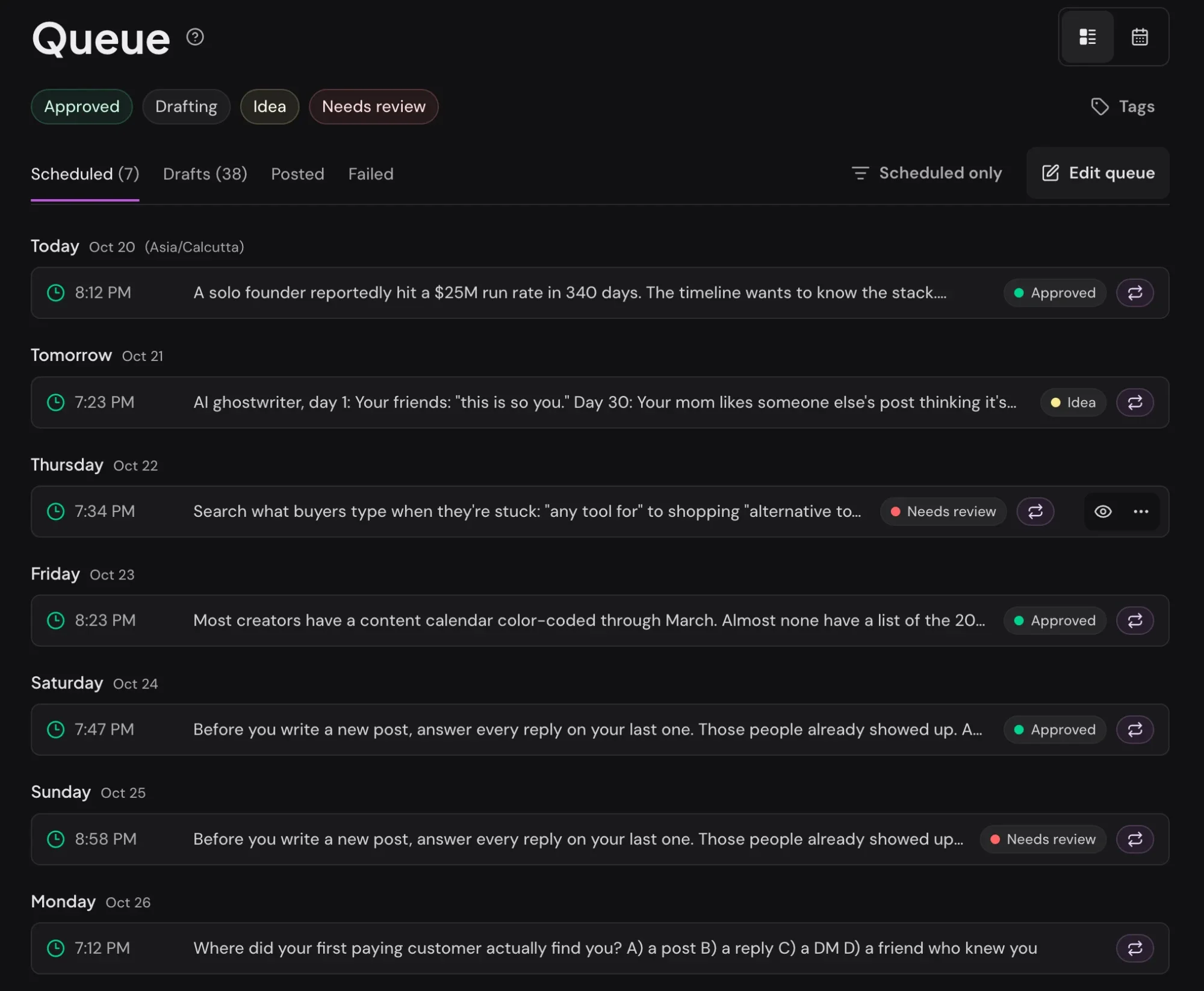Toggle the Approved status filter chip
1204x991 pixels.
pyautogui.click(x=82, y=107)
